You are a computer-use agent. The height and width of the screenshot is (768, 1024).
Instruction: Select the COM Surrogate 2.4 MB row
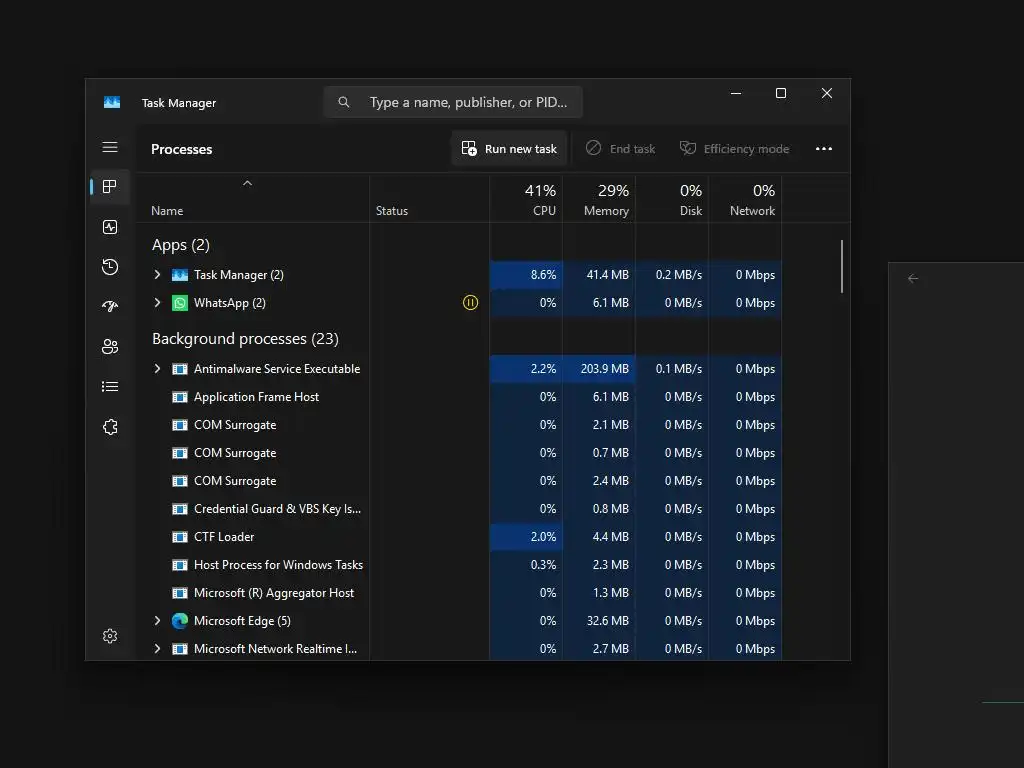click(459, 481)
